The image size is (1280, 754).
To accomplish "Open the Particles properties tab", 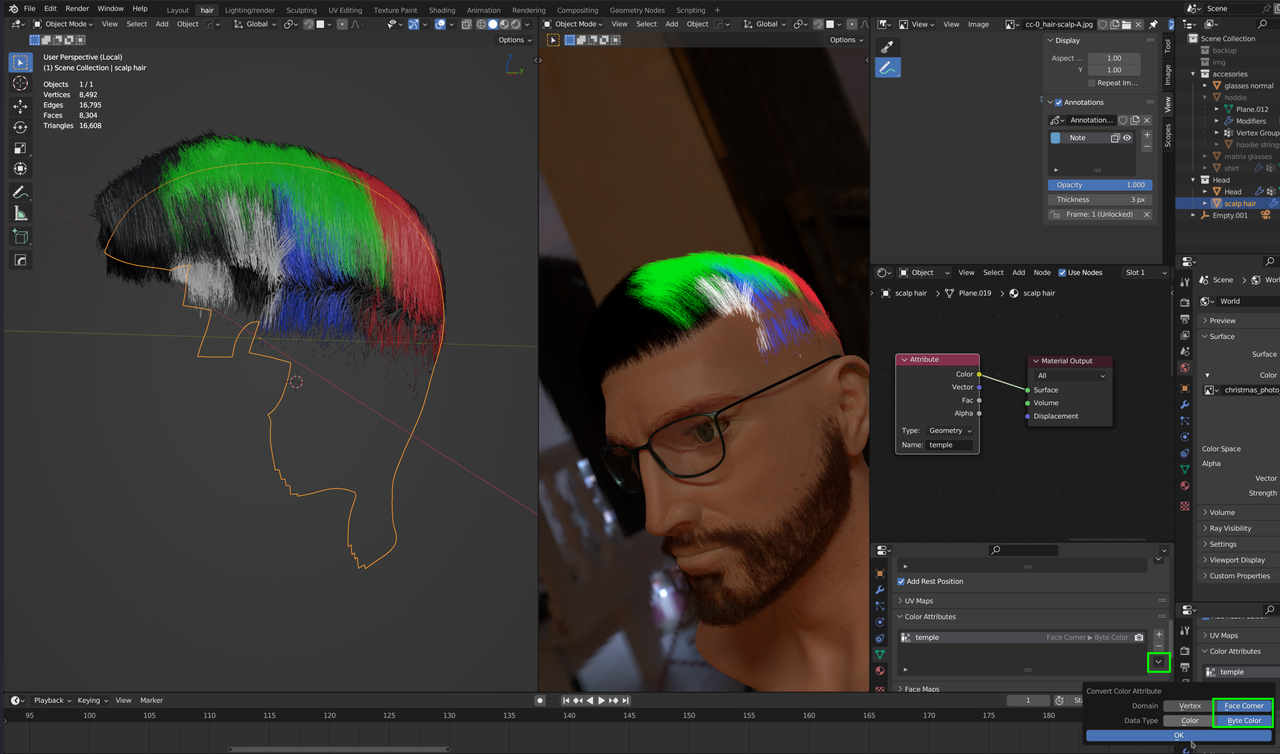I will click(x=880, y=606).
